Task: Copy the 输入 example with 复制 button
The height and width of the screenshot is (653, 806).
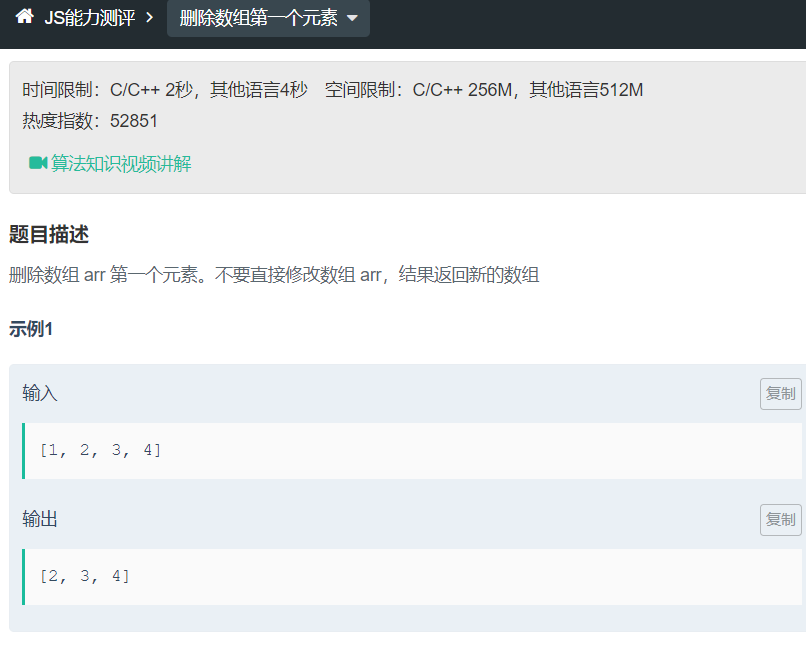Action: (780, 394)
